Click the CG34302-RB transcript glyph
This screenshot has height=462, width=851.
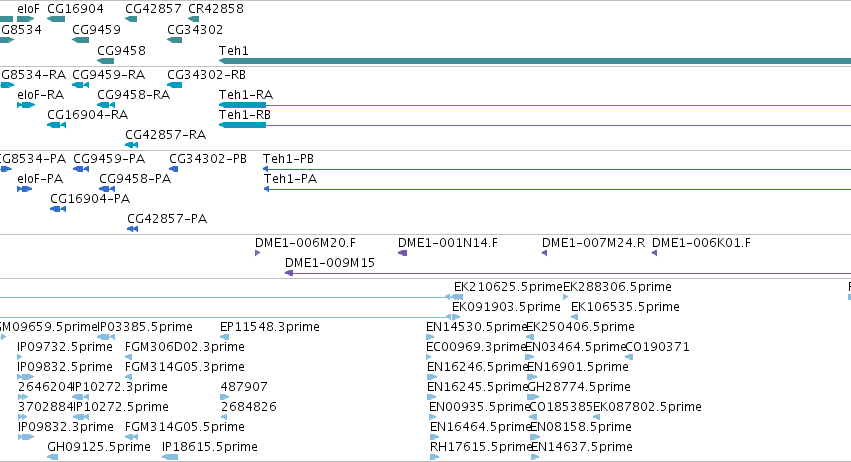pyautogui.click(x=174, y=85)
